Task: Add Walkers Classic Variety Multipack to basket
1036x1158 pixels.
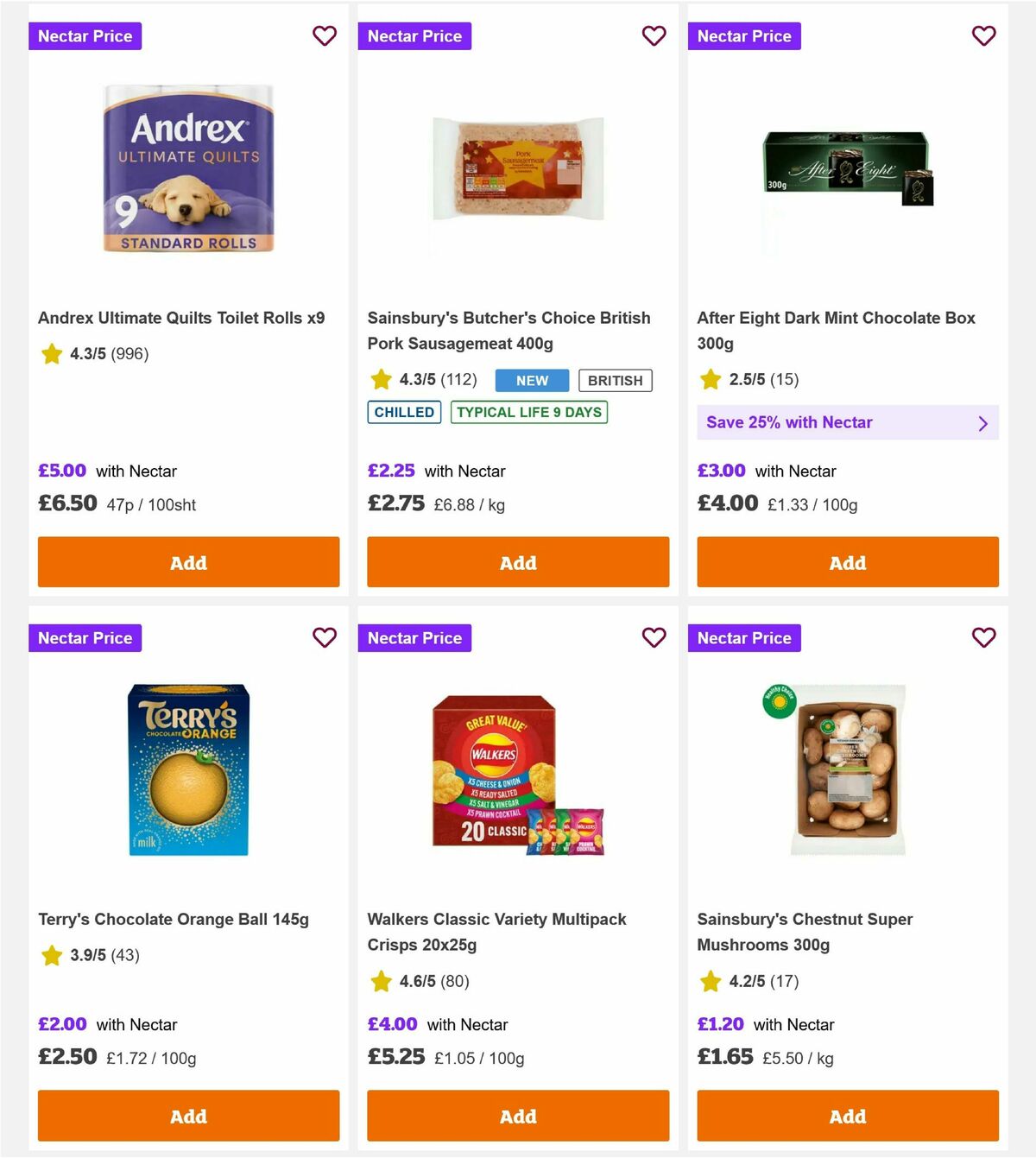Action: pyautogui.click(x=517, y=1116)
